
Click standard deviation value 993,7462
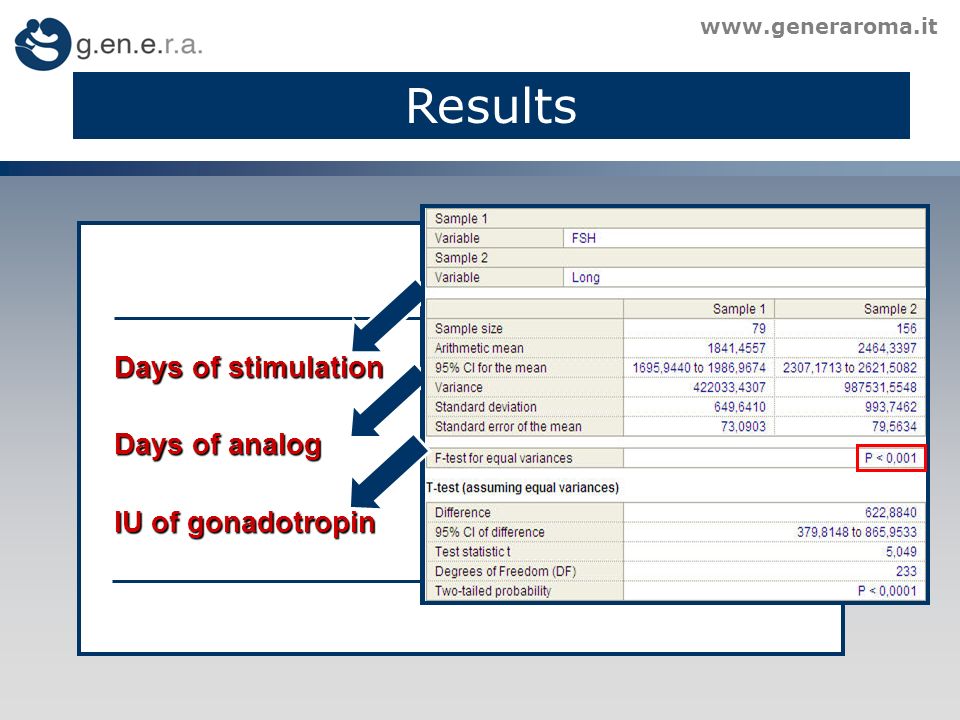(891, 407)
